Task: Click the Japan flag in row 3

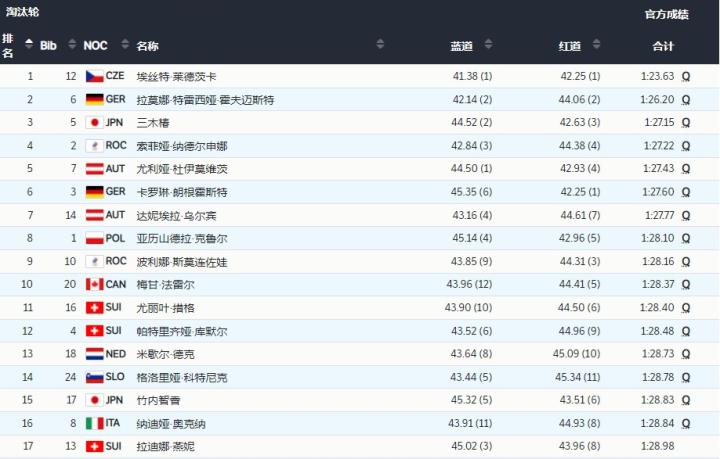Action: (x=94, y=122)
